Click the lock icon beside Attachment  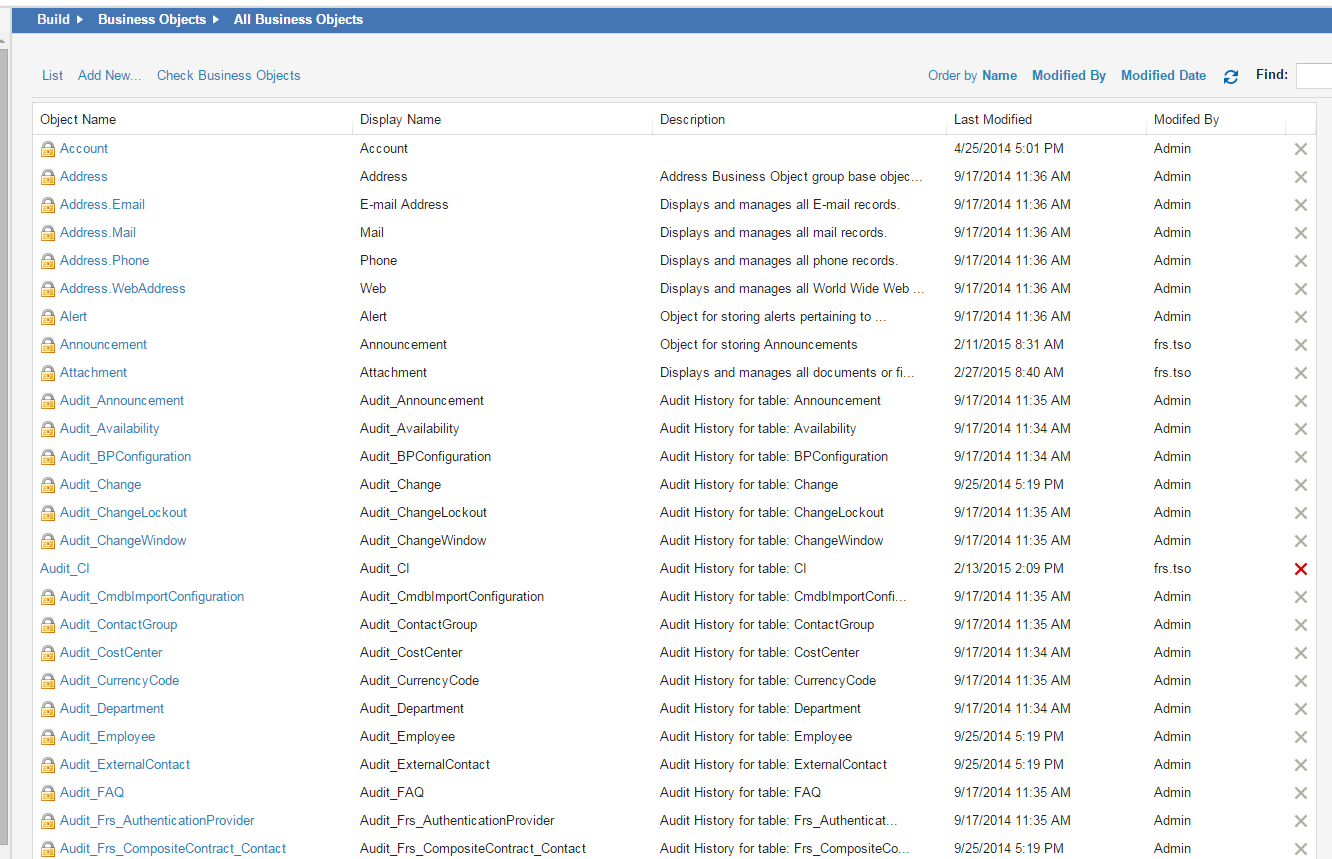click(x=47, y=372)
